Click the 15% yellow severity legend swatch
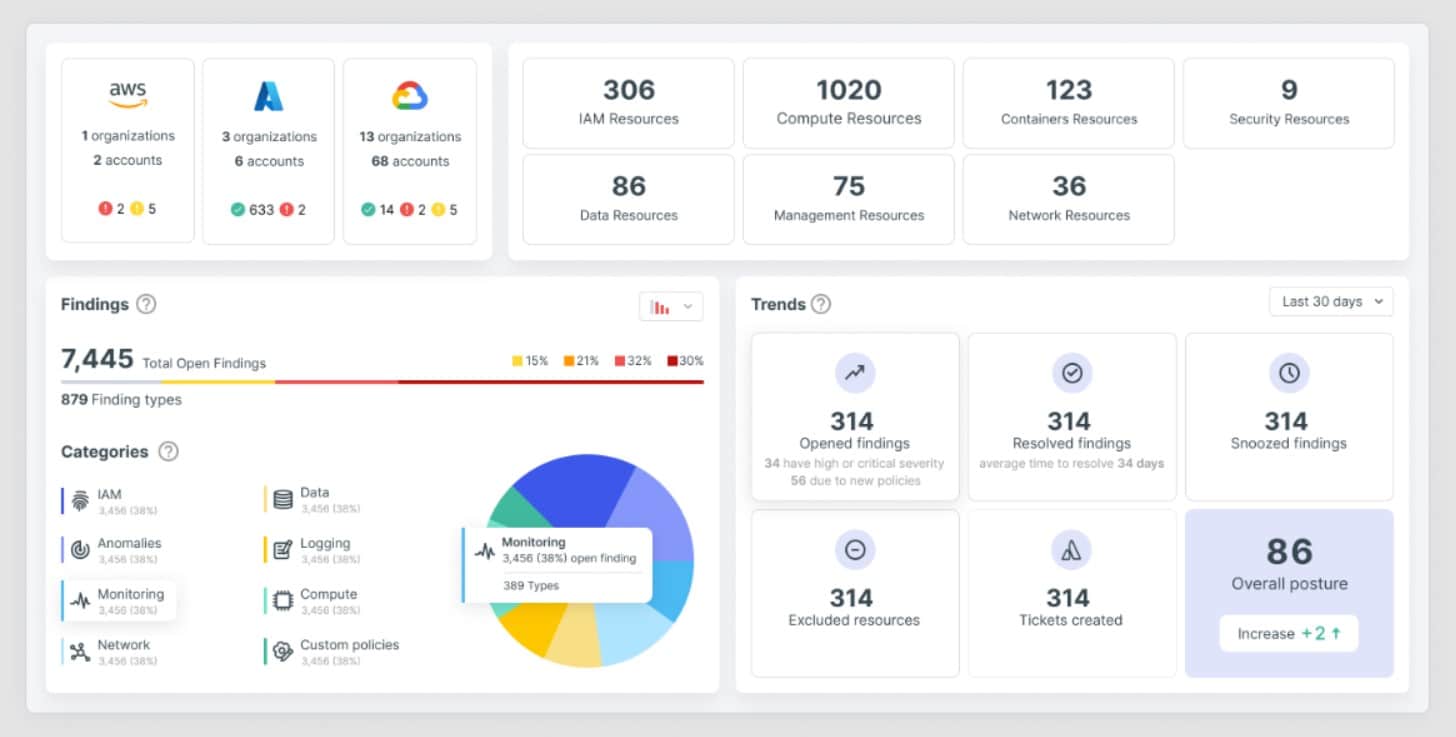The image size is (1456, 737). click(517, 361)
